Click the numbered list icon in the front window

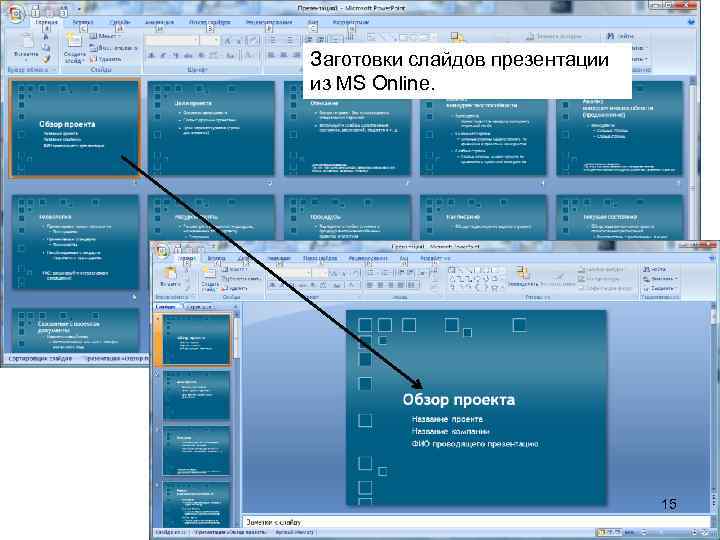coord(387,272)
